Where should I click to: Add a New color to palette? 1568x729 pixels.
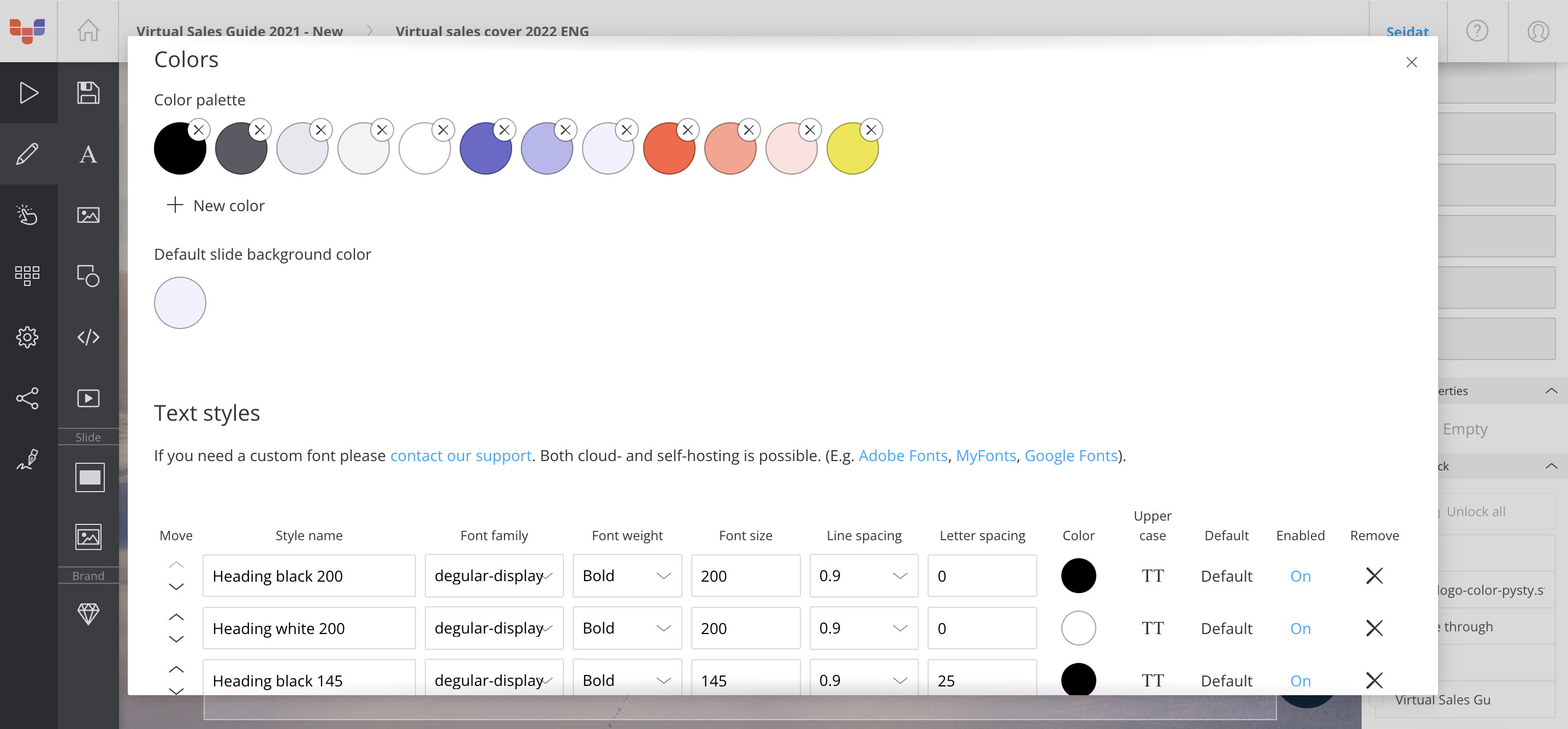(216, 205)
